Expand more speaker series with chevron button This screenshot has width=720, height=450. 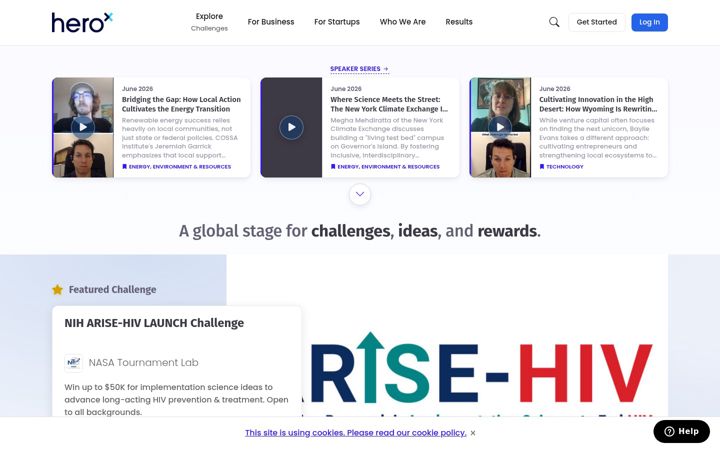[x=360, y=194]
